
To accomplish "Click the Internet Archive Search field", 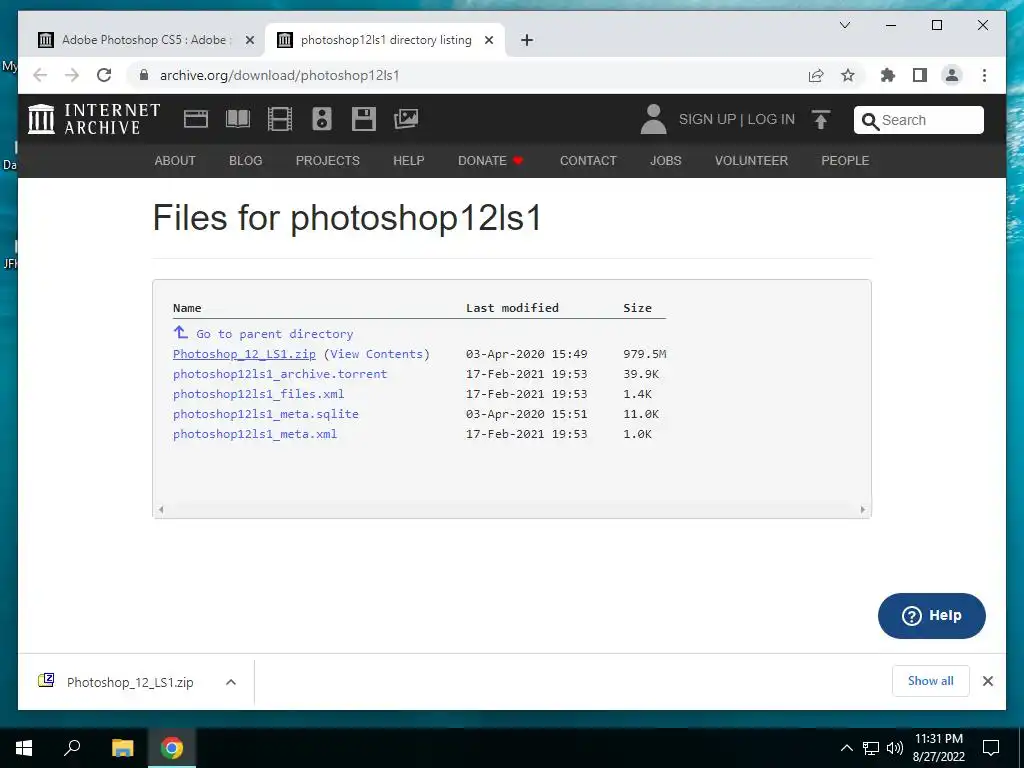I will (x=918, y=120).
